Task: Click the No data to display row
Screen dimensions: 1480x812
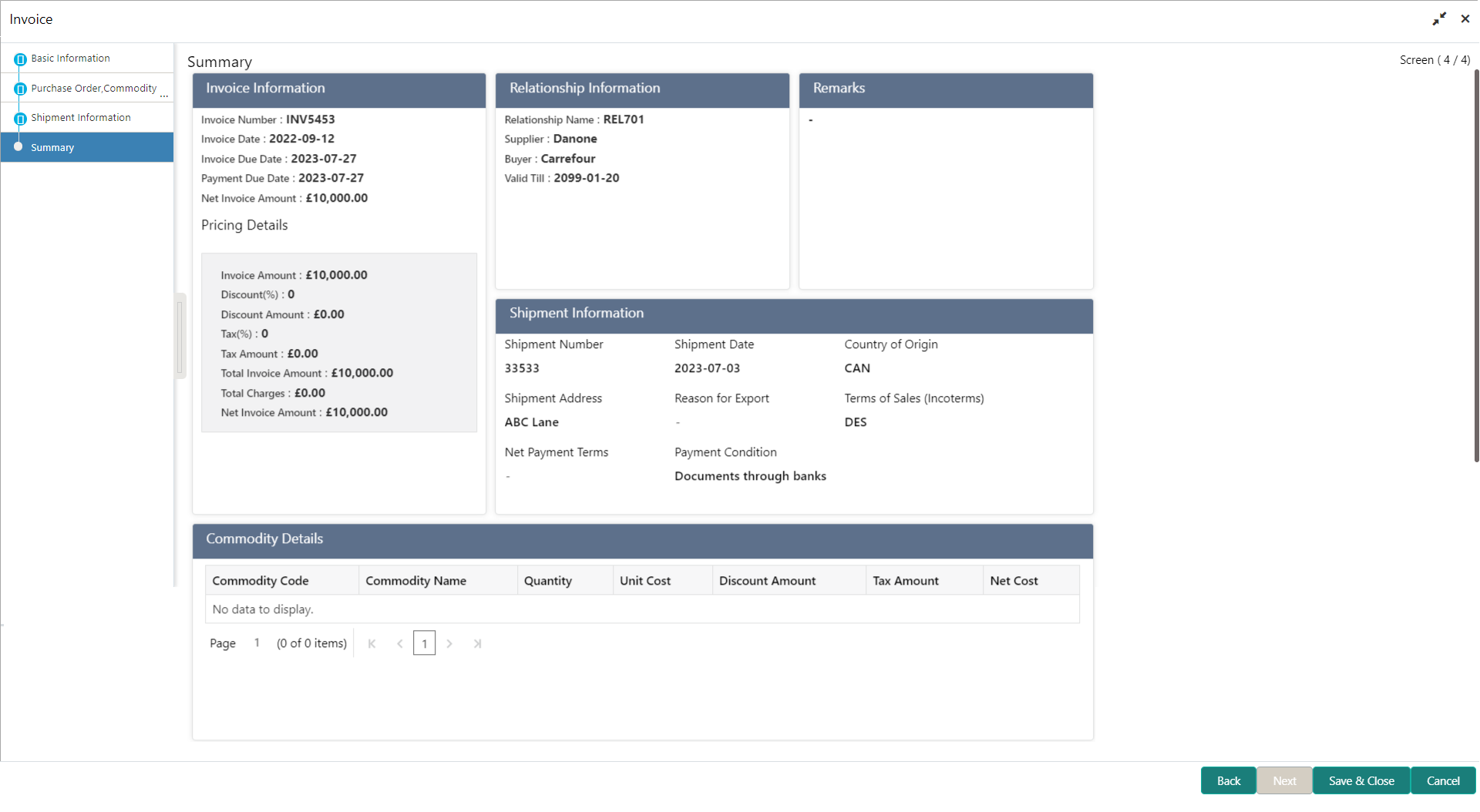Action: click(642, 609)
